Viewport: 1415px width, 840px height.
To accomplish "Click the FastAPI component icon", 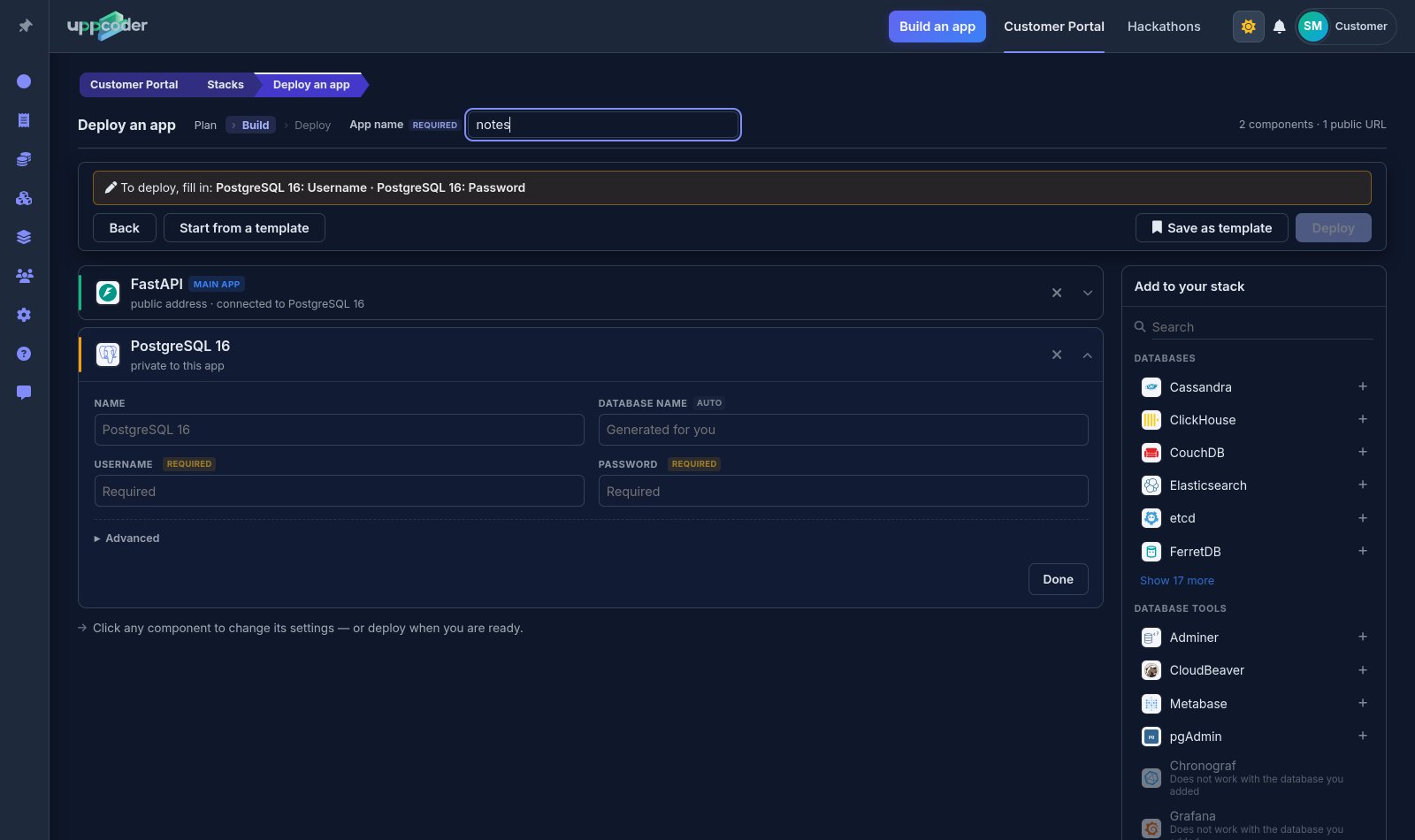I will pos(108,293).
